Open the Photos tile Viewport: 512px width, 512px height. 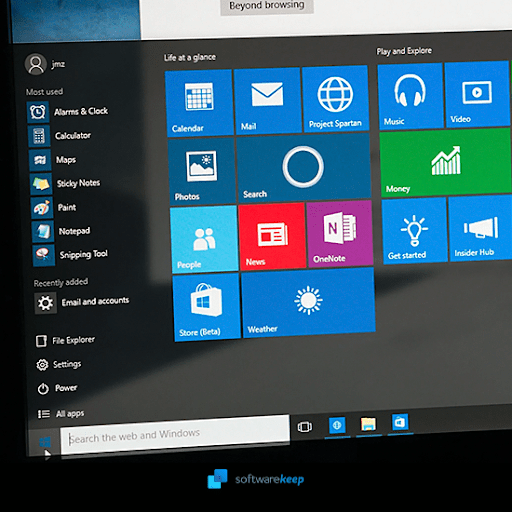click(202, 171)
